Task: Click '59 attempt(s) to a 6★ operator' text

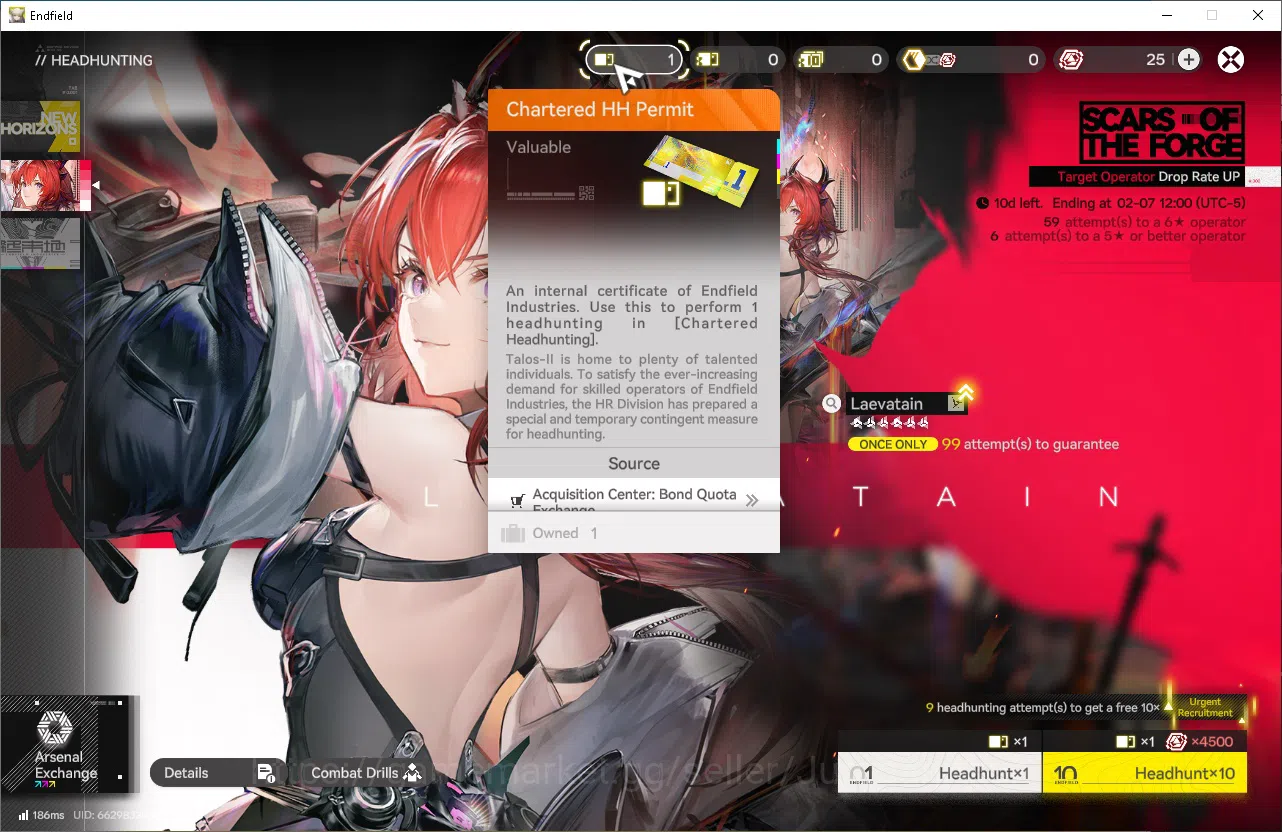Action: click(1144, 222)
